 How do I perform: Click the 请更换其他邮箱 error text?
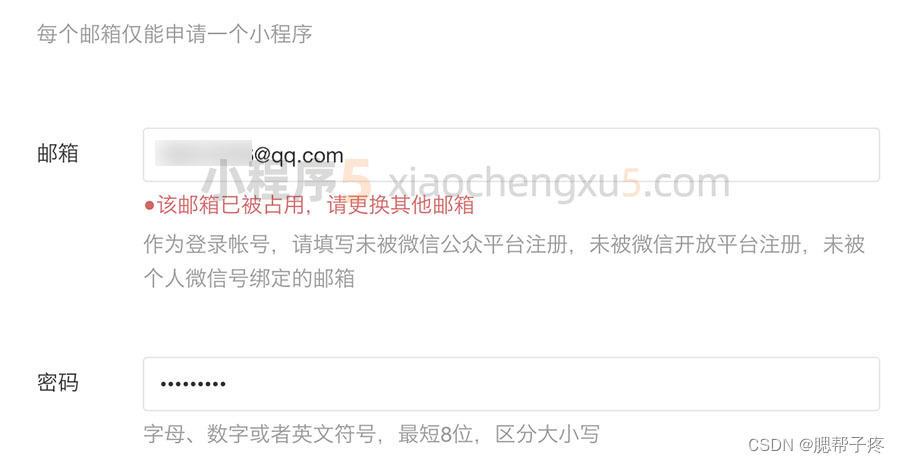pos(401,205)
